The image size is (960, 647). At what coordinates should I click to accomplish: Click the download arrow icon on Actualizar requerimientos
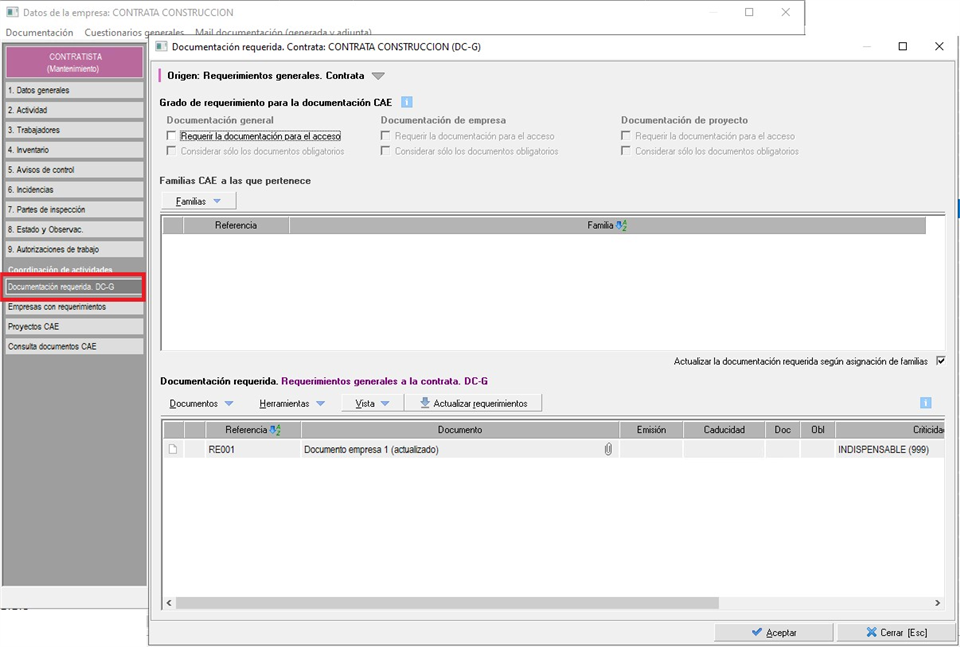(x=424, y=403)
